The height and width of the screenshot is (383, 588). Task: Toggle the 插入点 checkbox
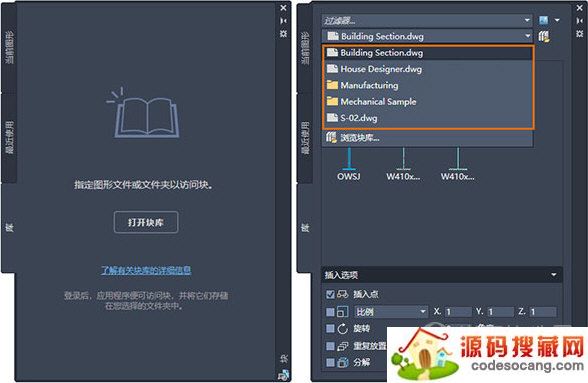(330, 294)
